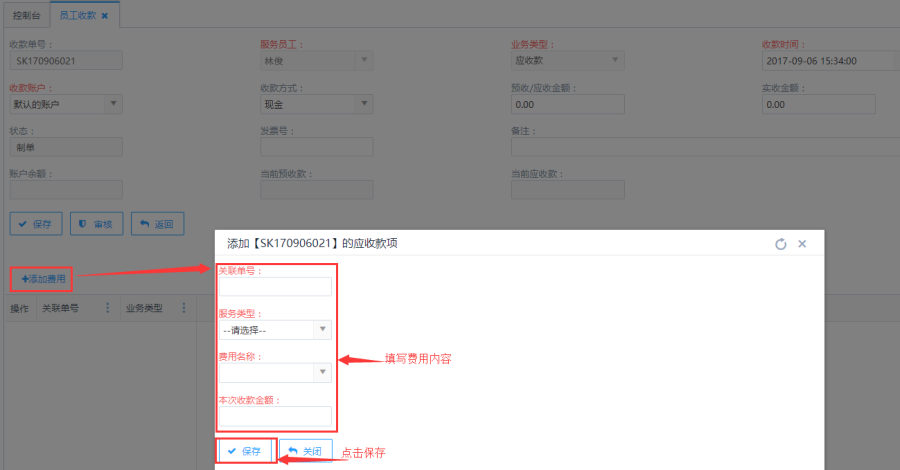The image size is (900, 470).
Task: Click 保存 button in the dialog
Action: (x=245, y=451)
